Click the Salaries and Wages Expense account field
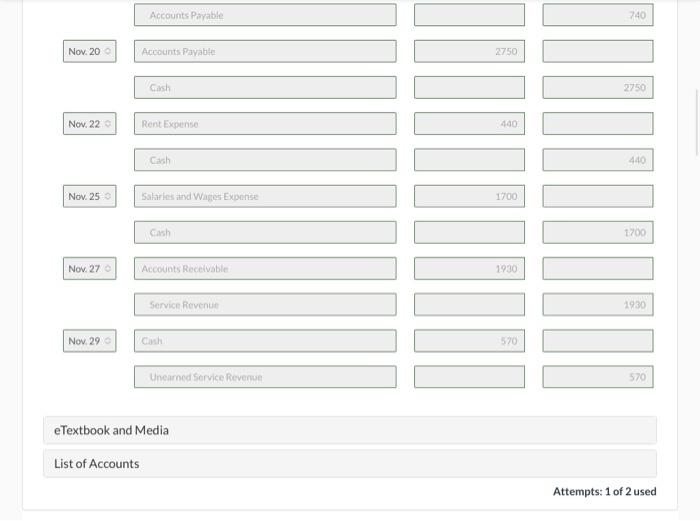Screen dimensions: 700x521 pos(265,196)
